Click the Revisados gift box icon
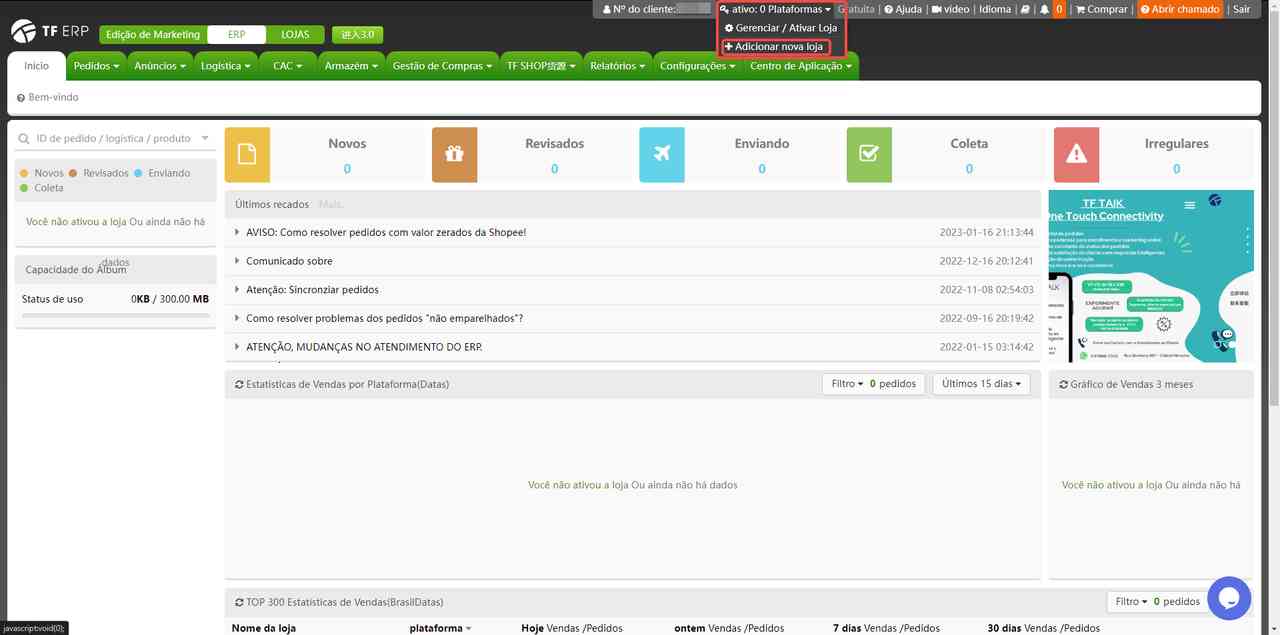Screen dimensions: 1280x635 pyautogui.click(x=454, y=155)
